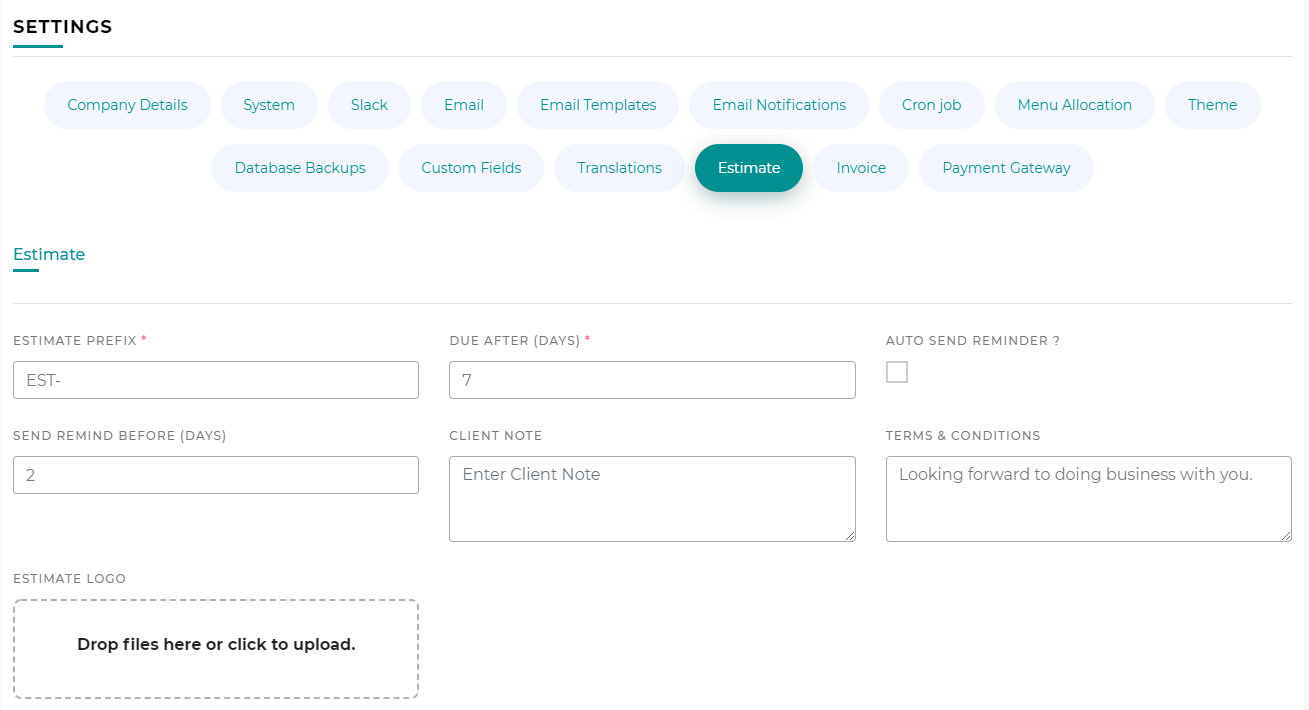Open the Cron job tab

click(931, 105)
